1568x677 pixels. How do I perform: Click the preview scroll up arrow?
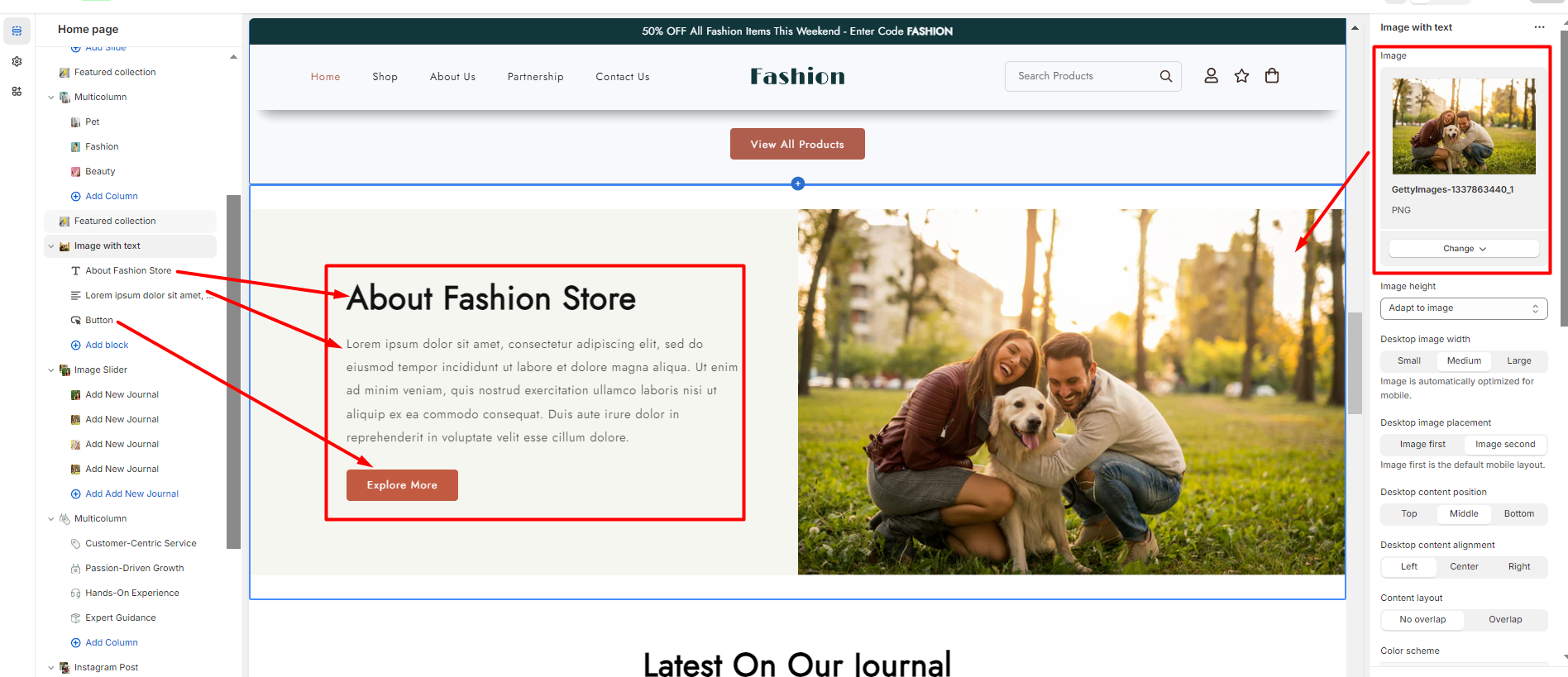[1355, 28]
